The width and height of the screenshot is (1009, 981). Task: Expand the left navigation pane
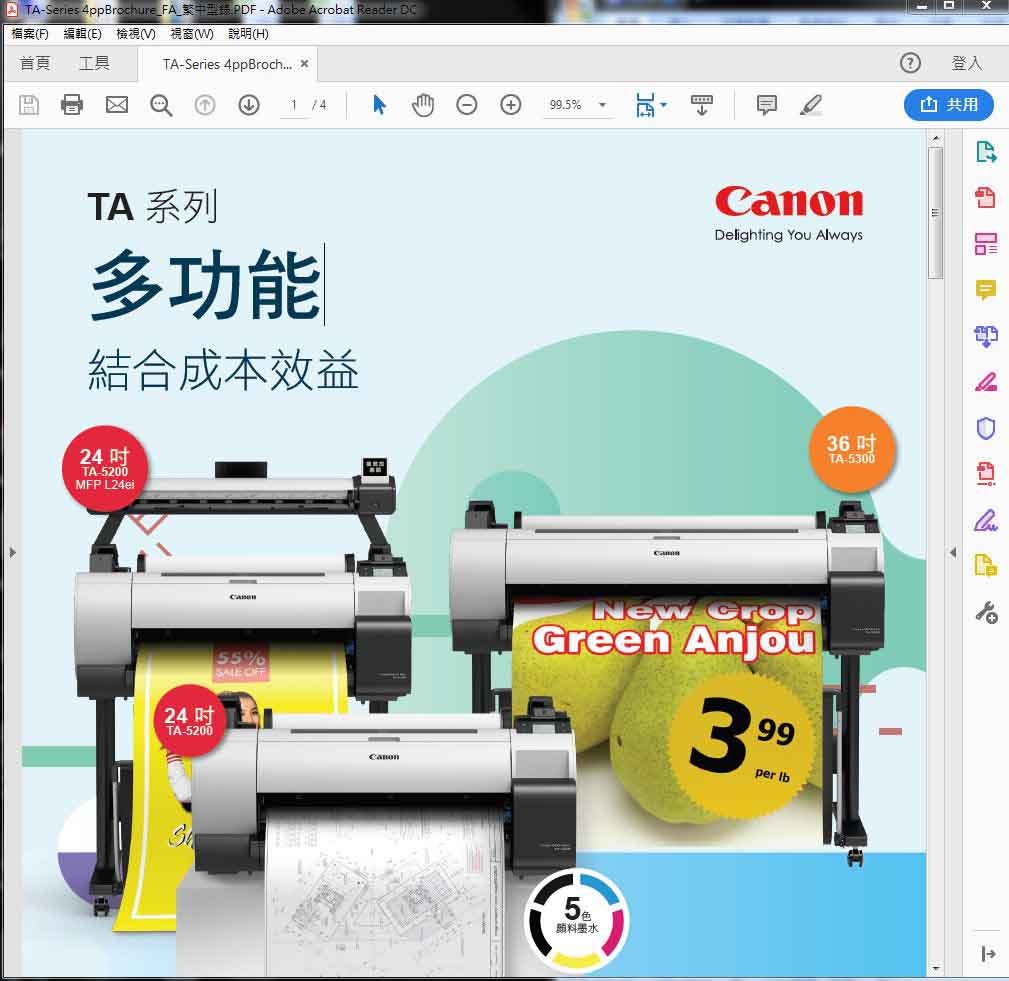click(12, 552)
